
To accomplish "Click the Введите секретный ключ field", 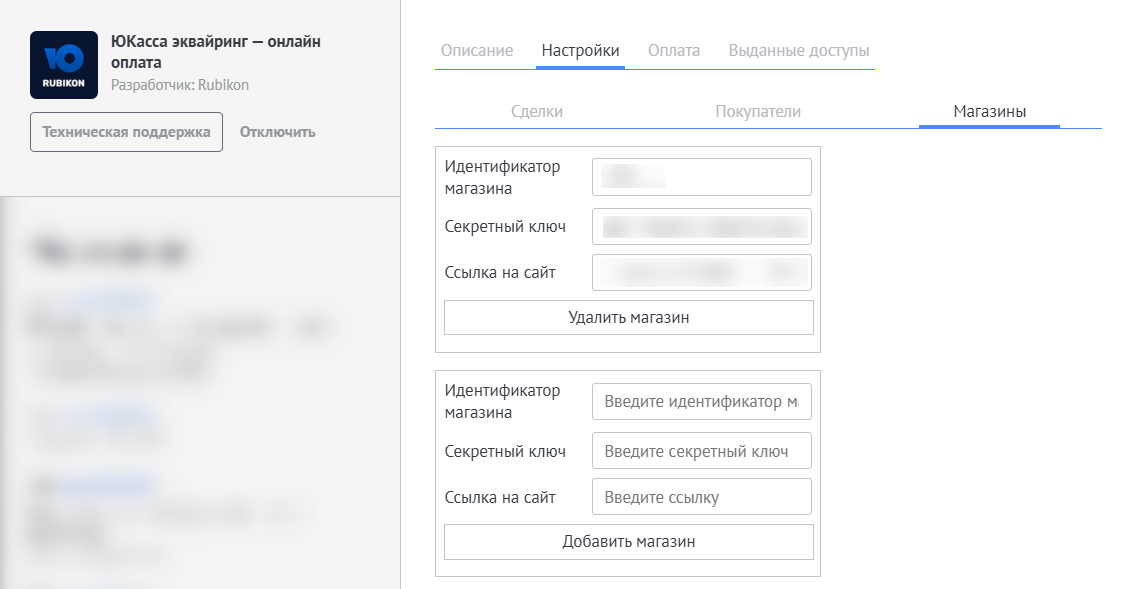I will (702, 451).
